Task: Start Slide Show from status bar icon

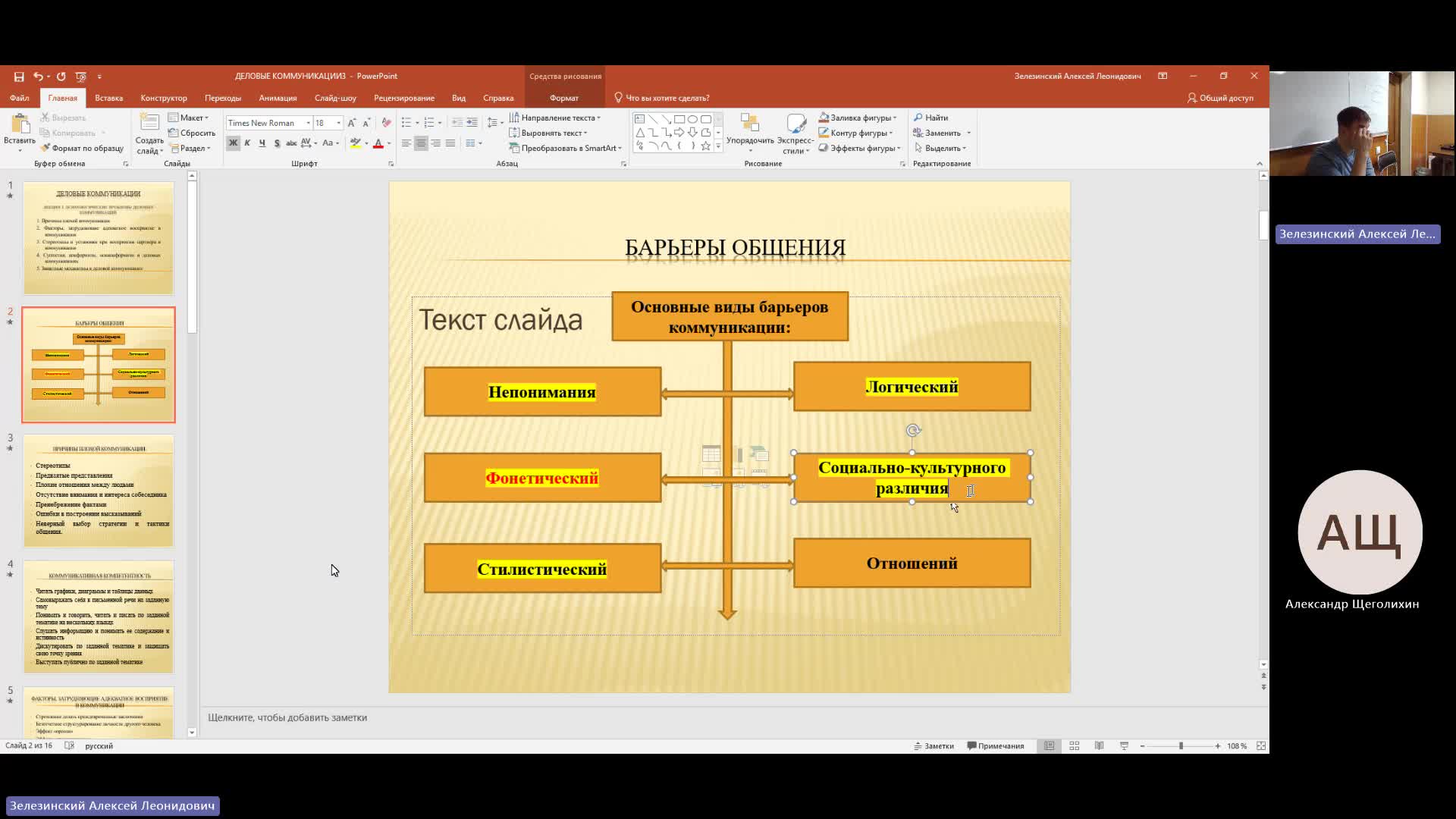Action: (1124, 746)
